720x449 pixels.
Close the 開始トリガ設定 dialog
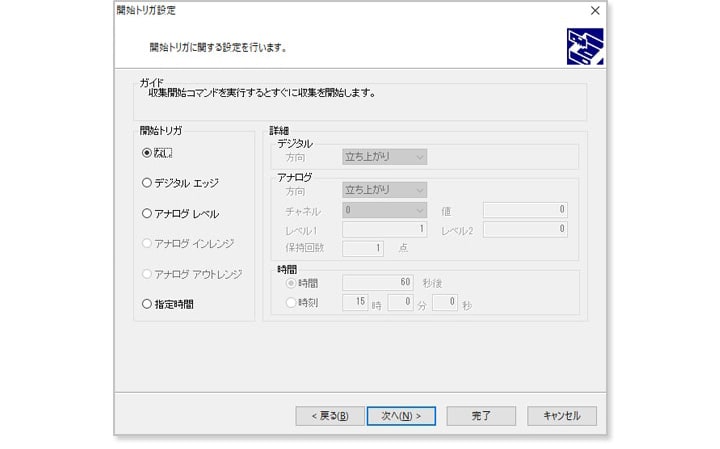click(x=596, y=11)
